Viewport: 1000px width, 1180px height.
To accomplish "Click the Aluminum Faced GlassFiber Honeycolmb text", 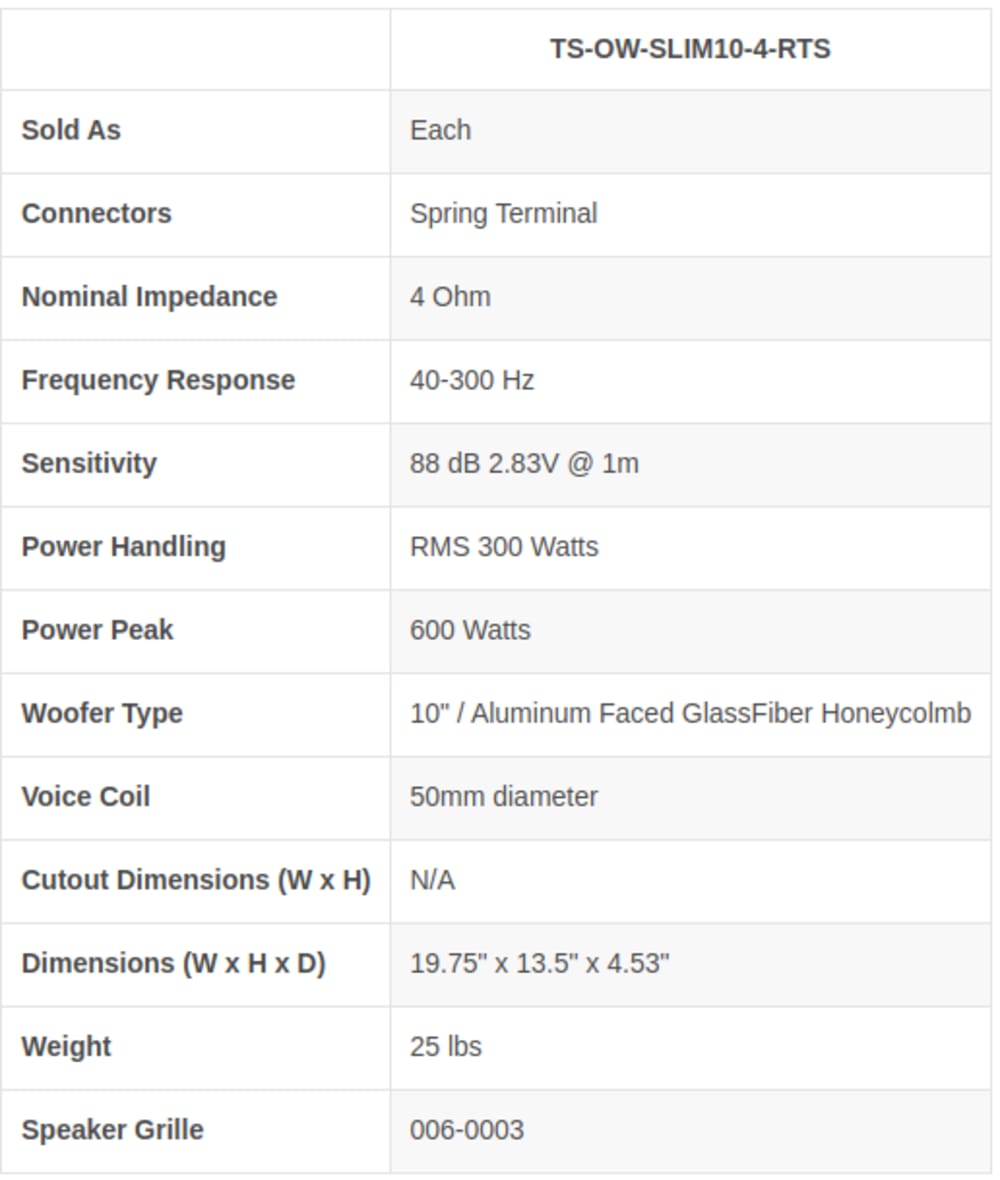I will pos(721,713).
